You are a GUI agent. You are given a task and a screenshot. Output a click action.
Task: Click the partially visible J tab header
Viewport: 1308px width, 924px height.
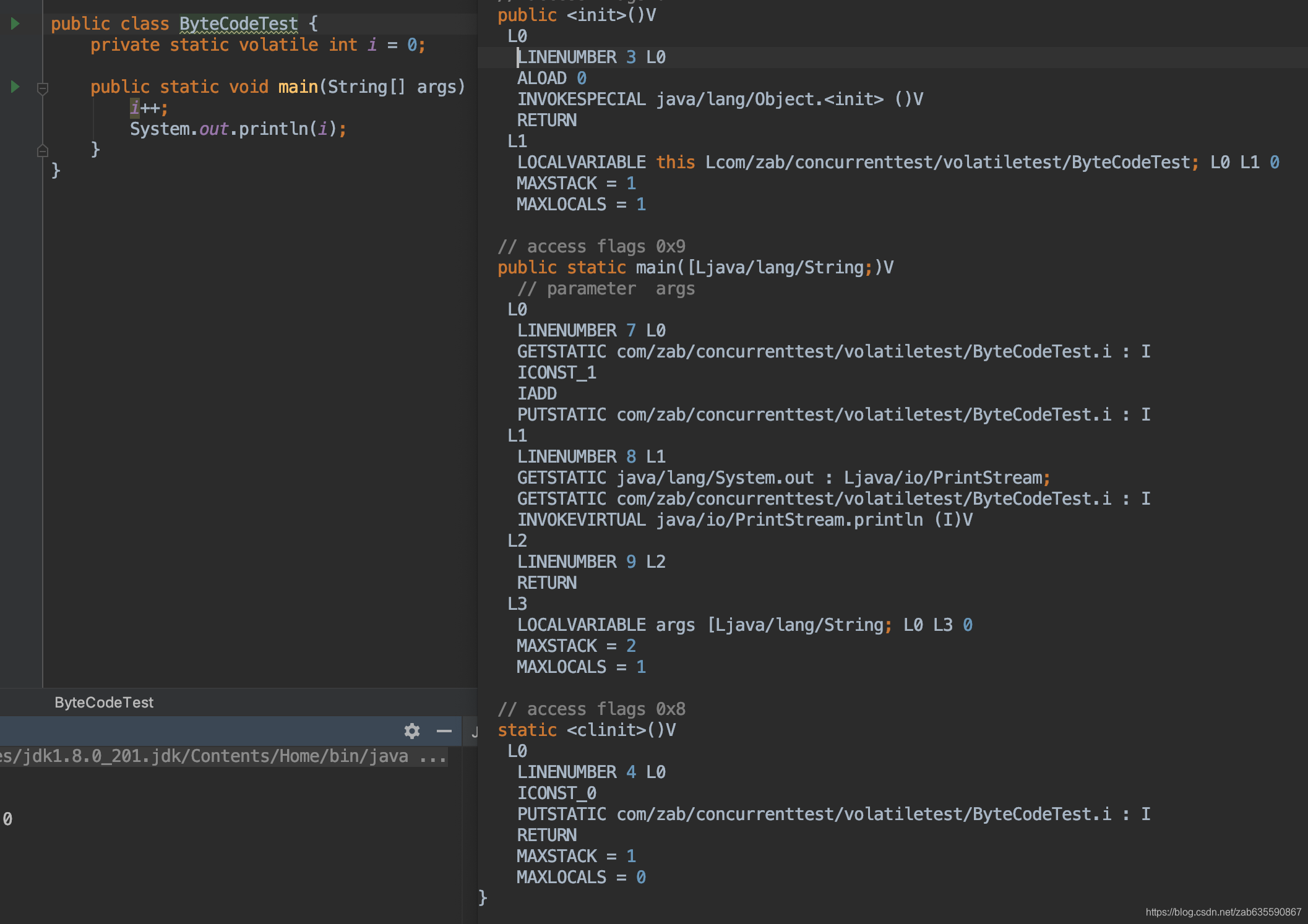pos(474,732)
